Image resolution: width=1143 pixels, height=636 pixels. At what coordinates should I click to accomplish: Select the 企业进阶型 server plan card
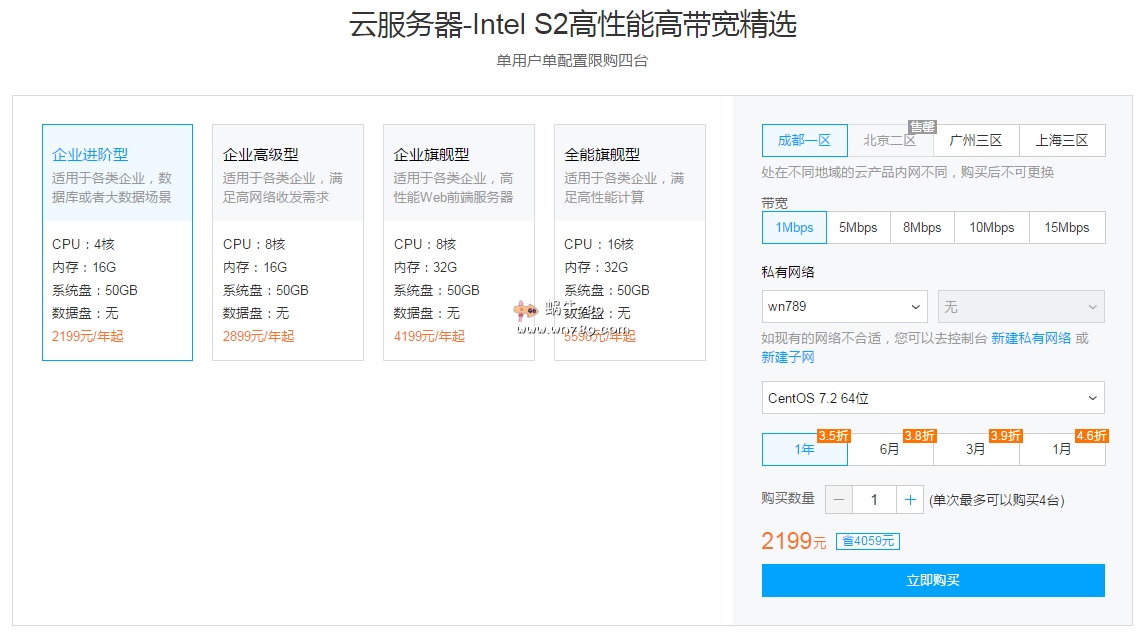117,242
